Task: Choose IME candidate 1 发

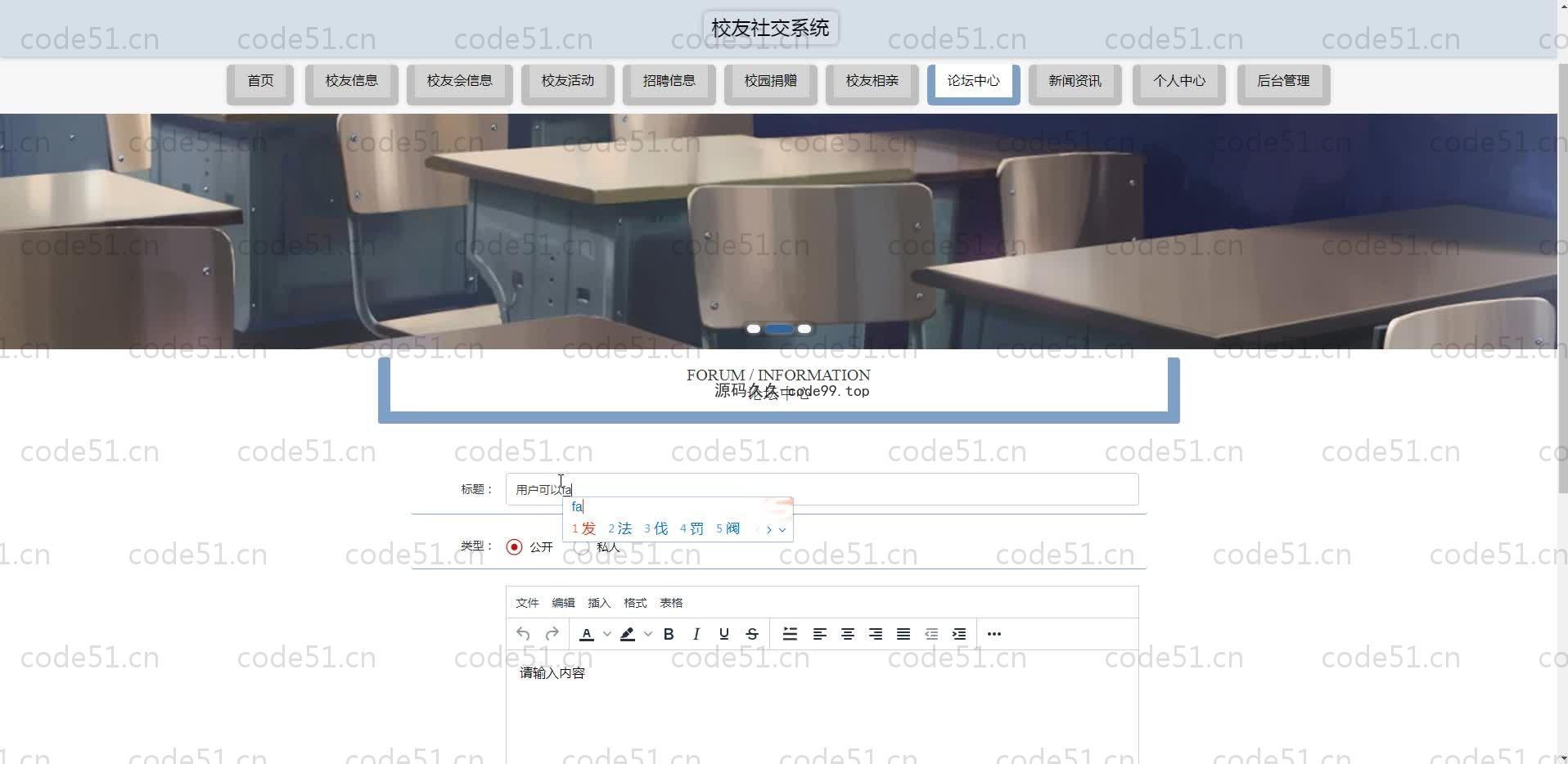Action: point(583,528)
